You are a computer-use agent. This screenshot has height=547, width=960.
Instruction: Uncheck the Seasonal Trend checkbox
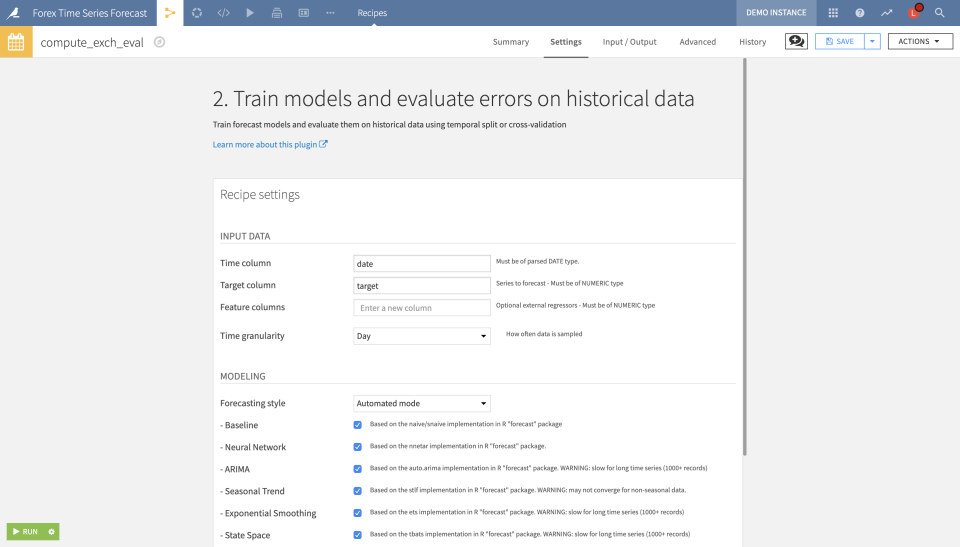point(358,491)
